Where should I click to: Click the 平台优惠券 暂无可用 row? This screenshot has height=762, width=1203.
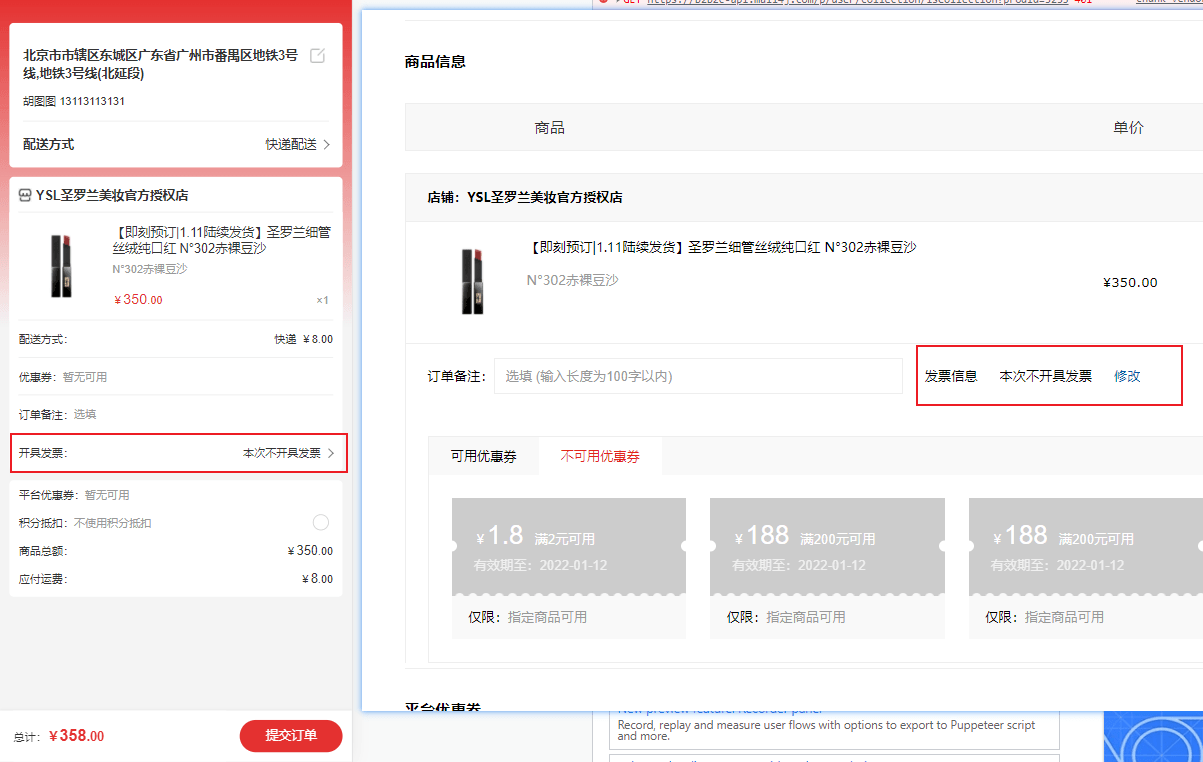(178, 495)
